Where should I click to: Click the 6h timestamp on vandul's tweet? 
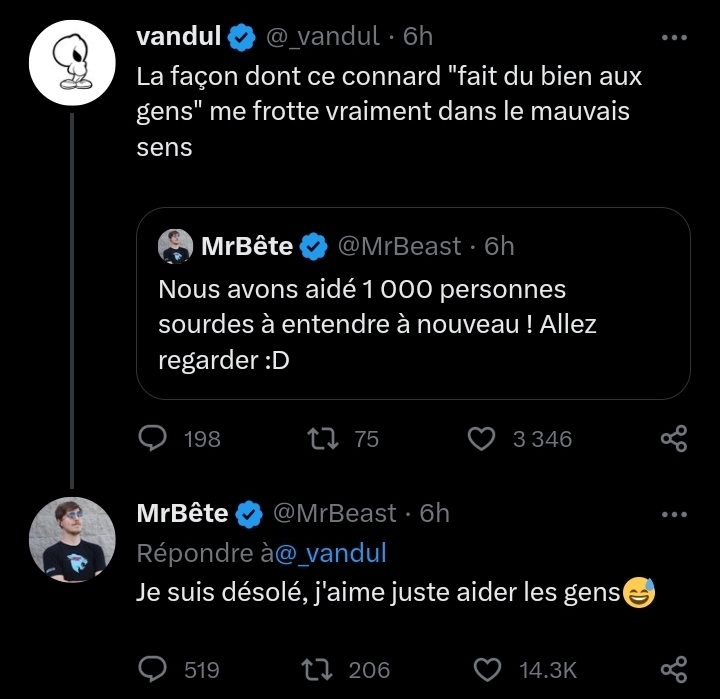[x=418, y=36]
